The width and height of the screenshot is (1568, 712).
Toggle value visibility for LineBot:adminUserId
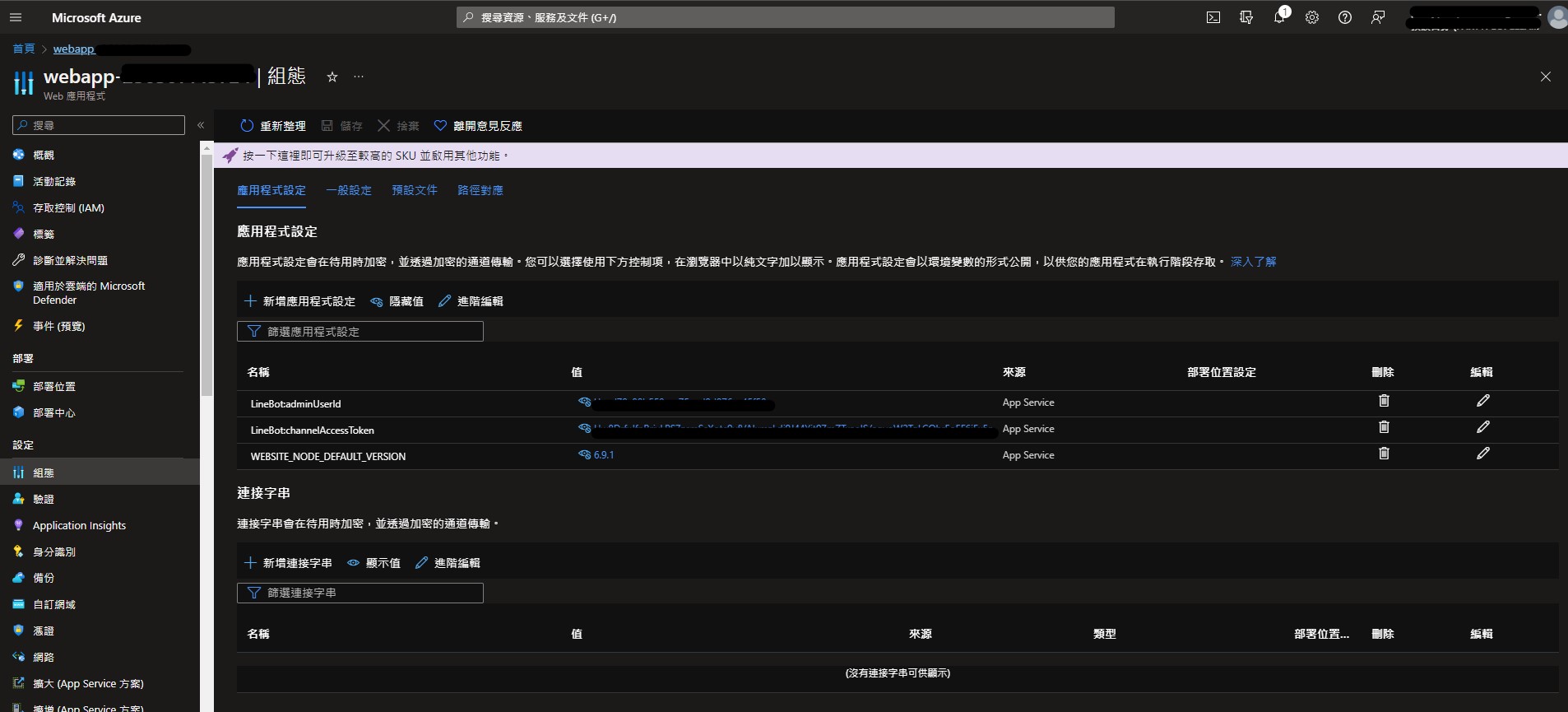point(585,403)
